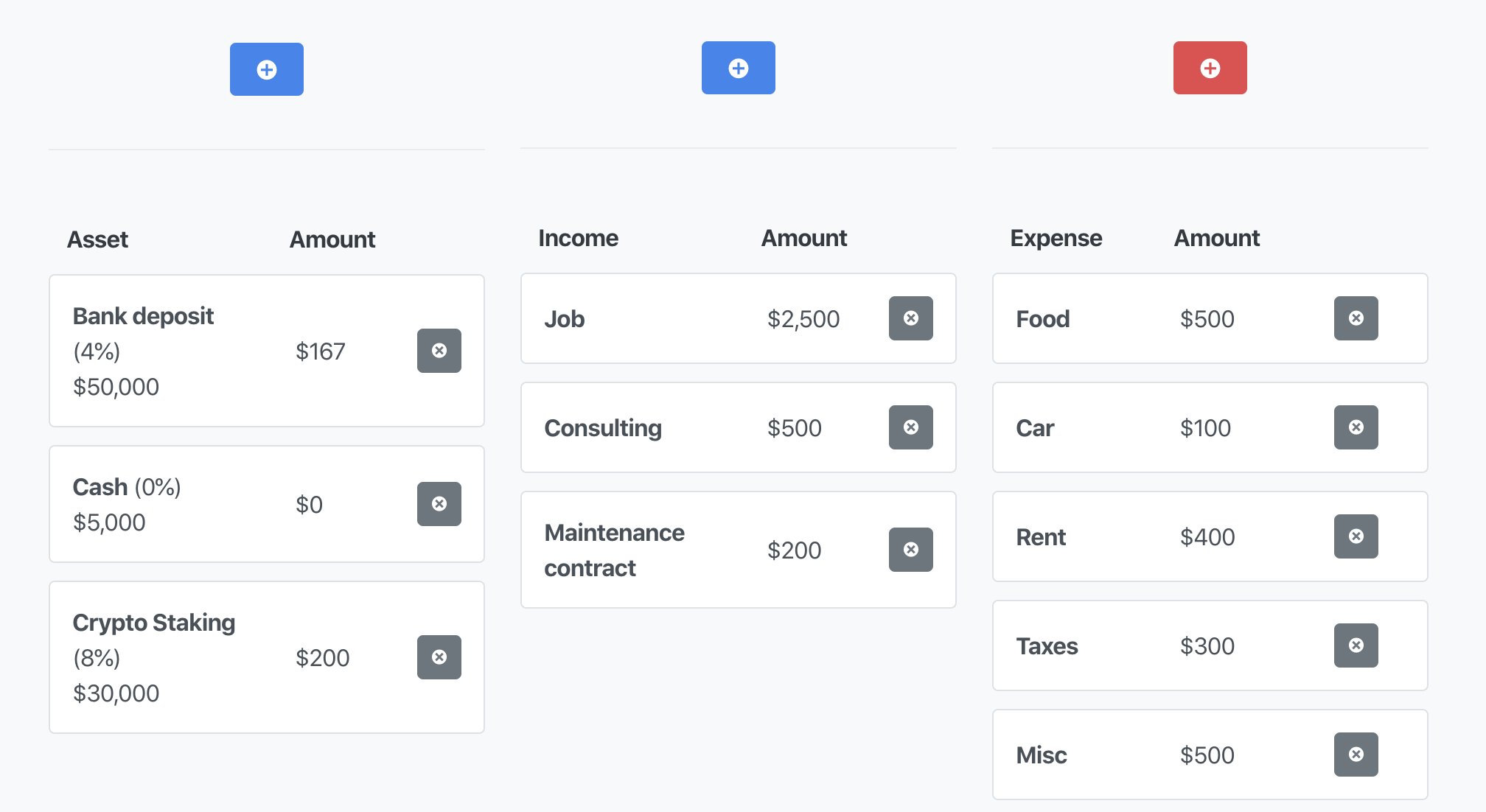Image resolution: width=1486 pixels, height=812 pixels.
Task: Select the Bank deposit $50,000 value
Action: [x=116, y=386]
